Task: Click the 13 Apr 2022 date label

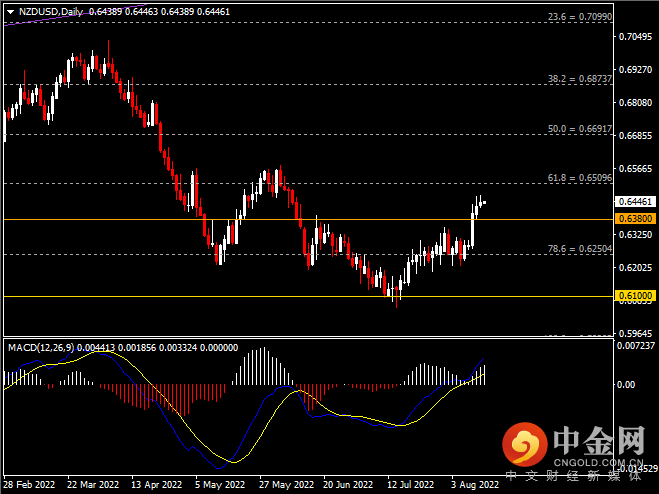Action: [157, 485]
